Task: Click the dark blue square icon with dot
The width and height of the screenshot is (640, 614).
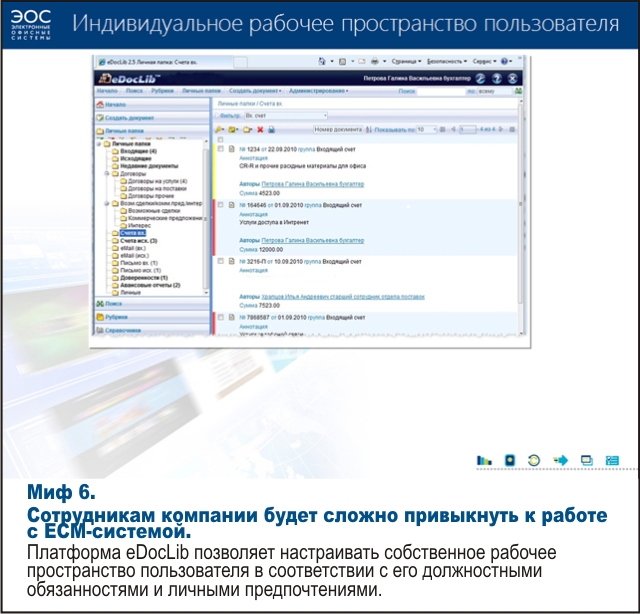Action: [510, 460]
